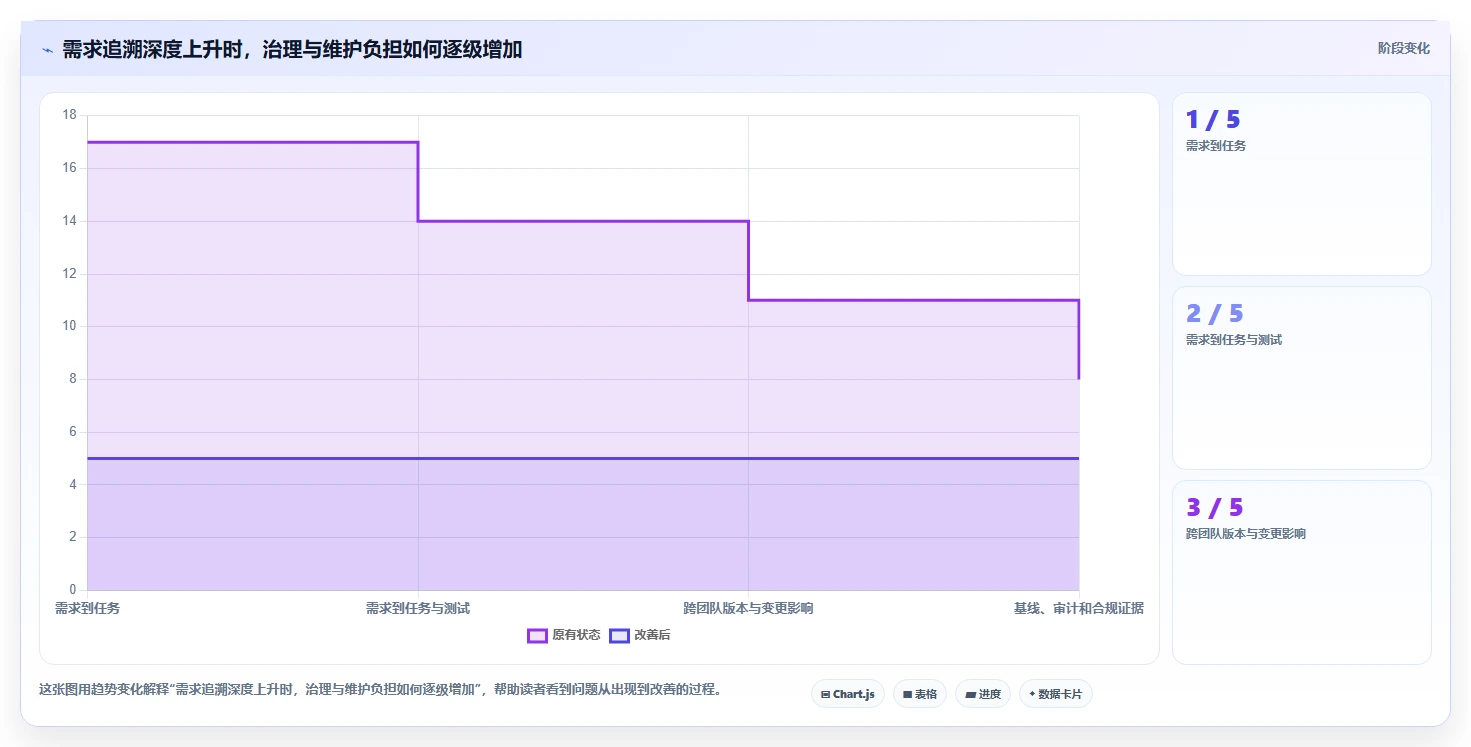Open the 3 / 5 跨团队版本与变更影响 card
This screenshot has width=1471, height=747.
click(1301, 572)
